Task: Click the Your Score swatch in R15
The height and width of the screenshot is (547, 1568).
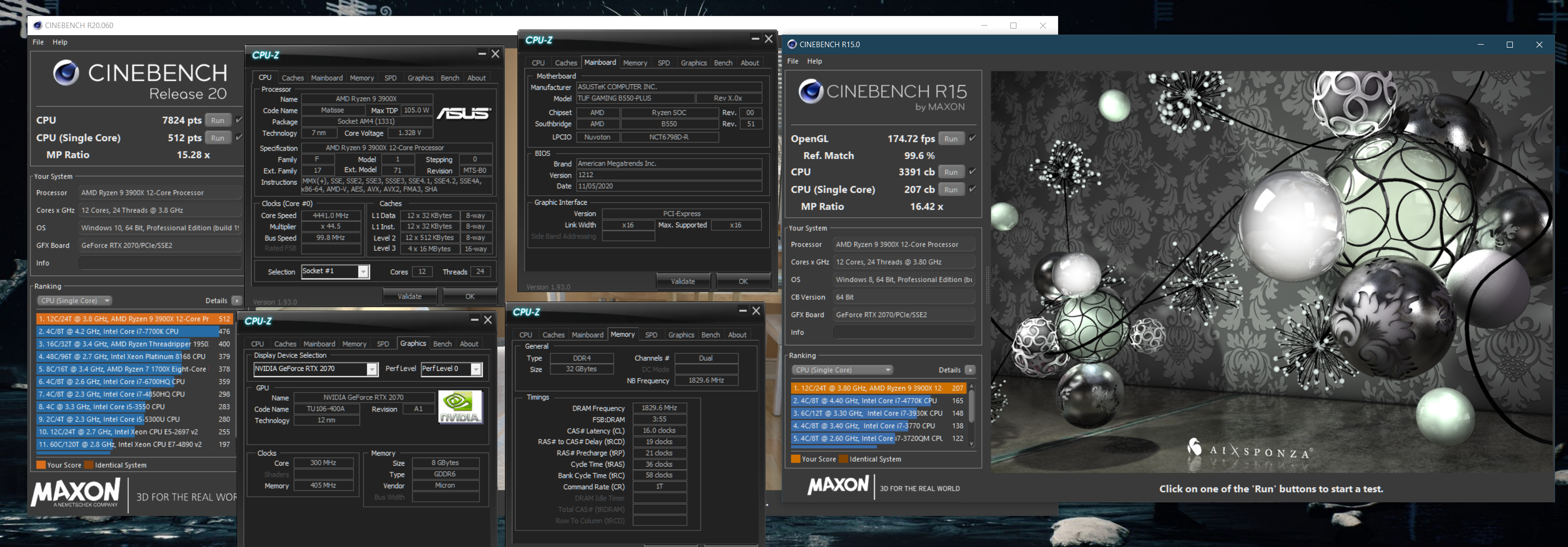Action: tap(796, 459)
